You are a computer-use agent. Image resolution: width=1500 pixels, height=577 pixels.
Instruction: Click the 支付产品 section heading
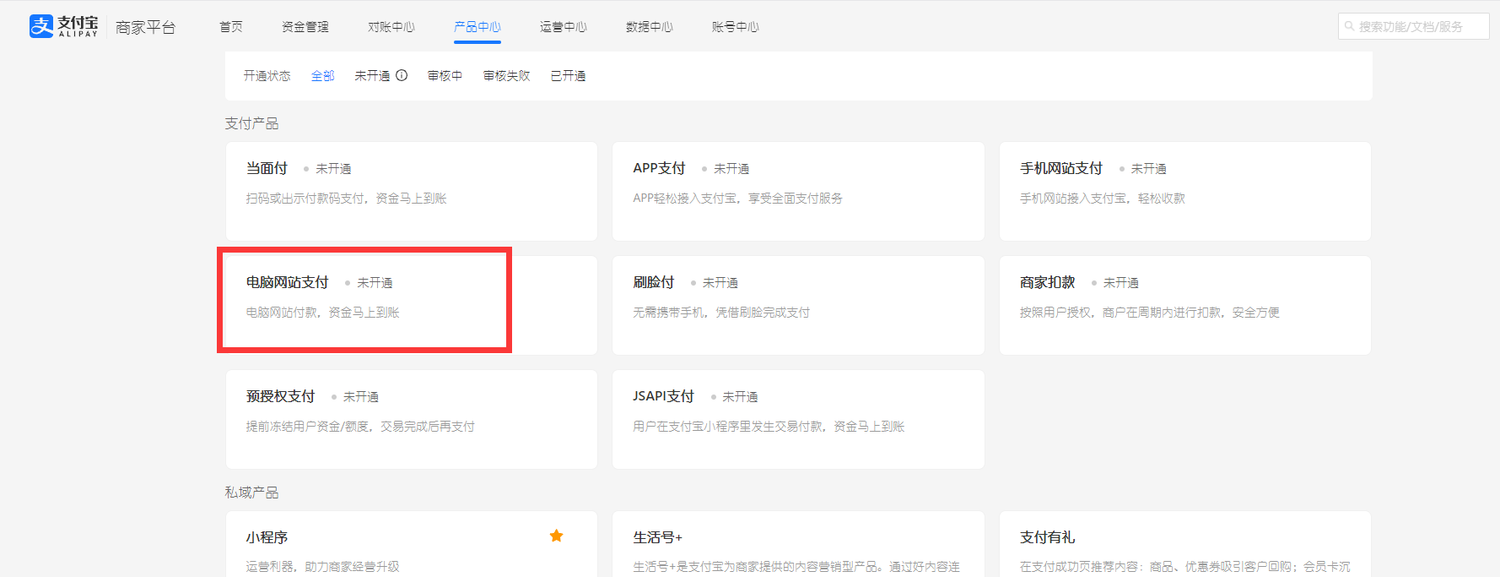click(x=252, y=123)
